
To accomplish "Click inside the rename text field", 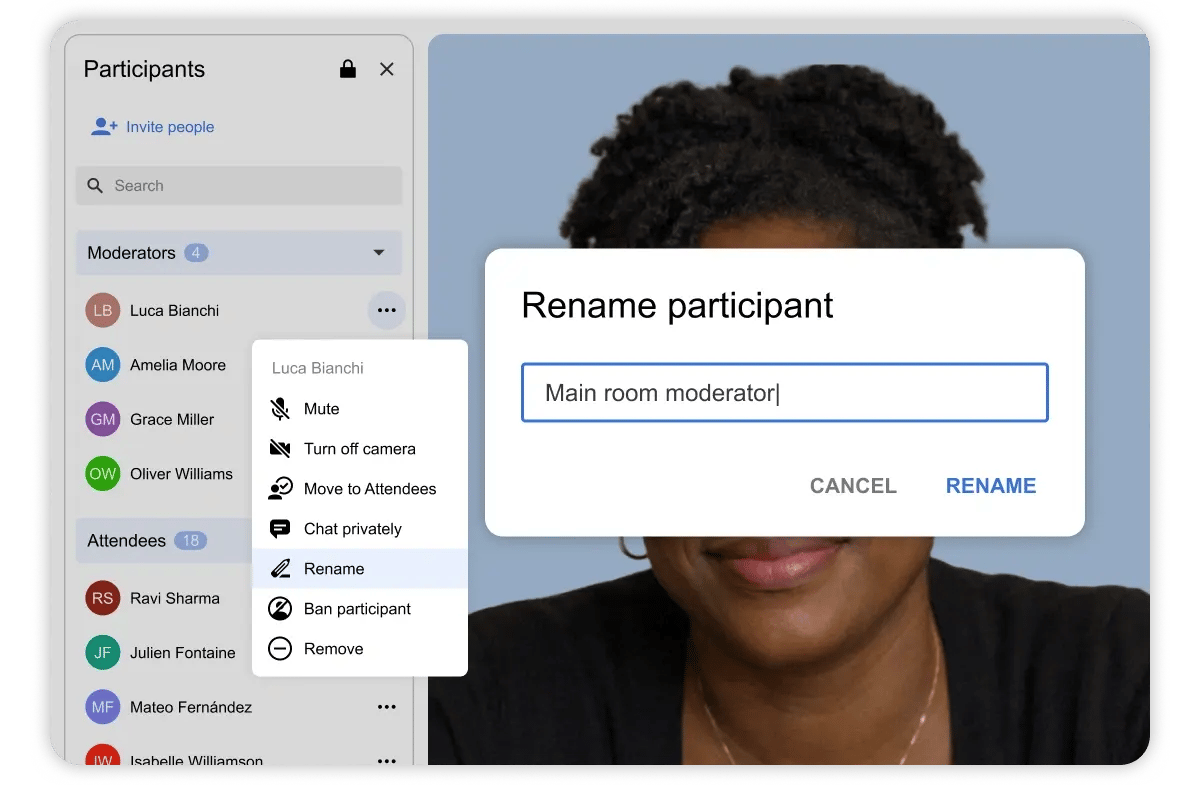I will click(x=785, y=393).
